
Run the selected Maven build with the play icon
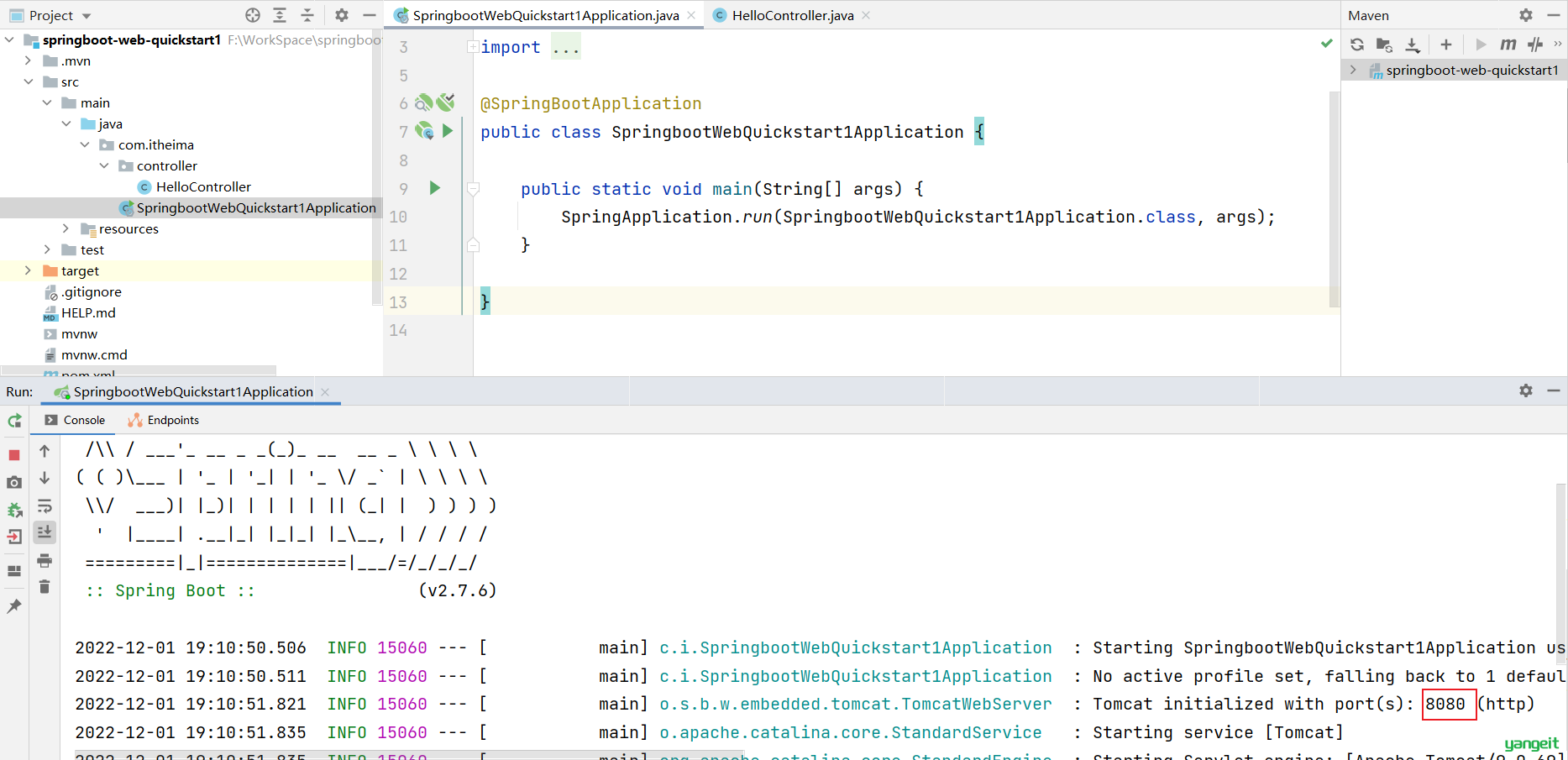click(1481, 45)
